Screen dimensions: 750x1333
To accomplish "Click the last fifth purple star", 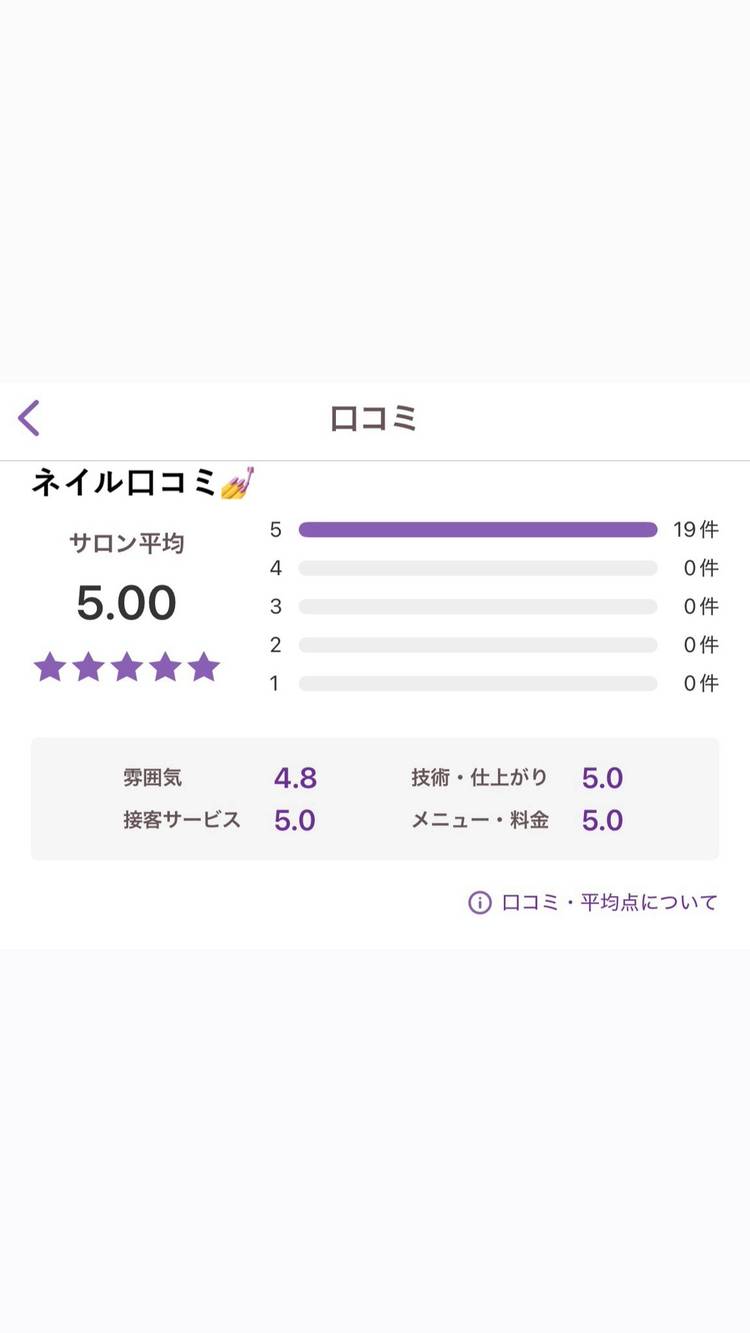I will 204,667.
